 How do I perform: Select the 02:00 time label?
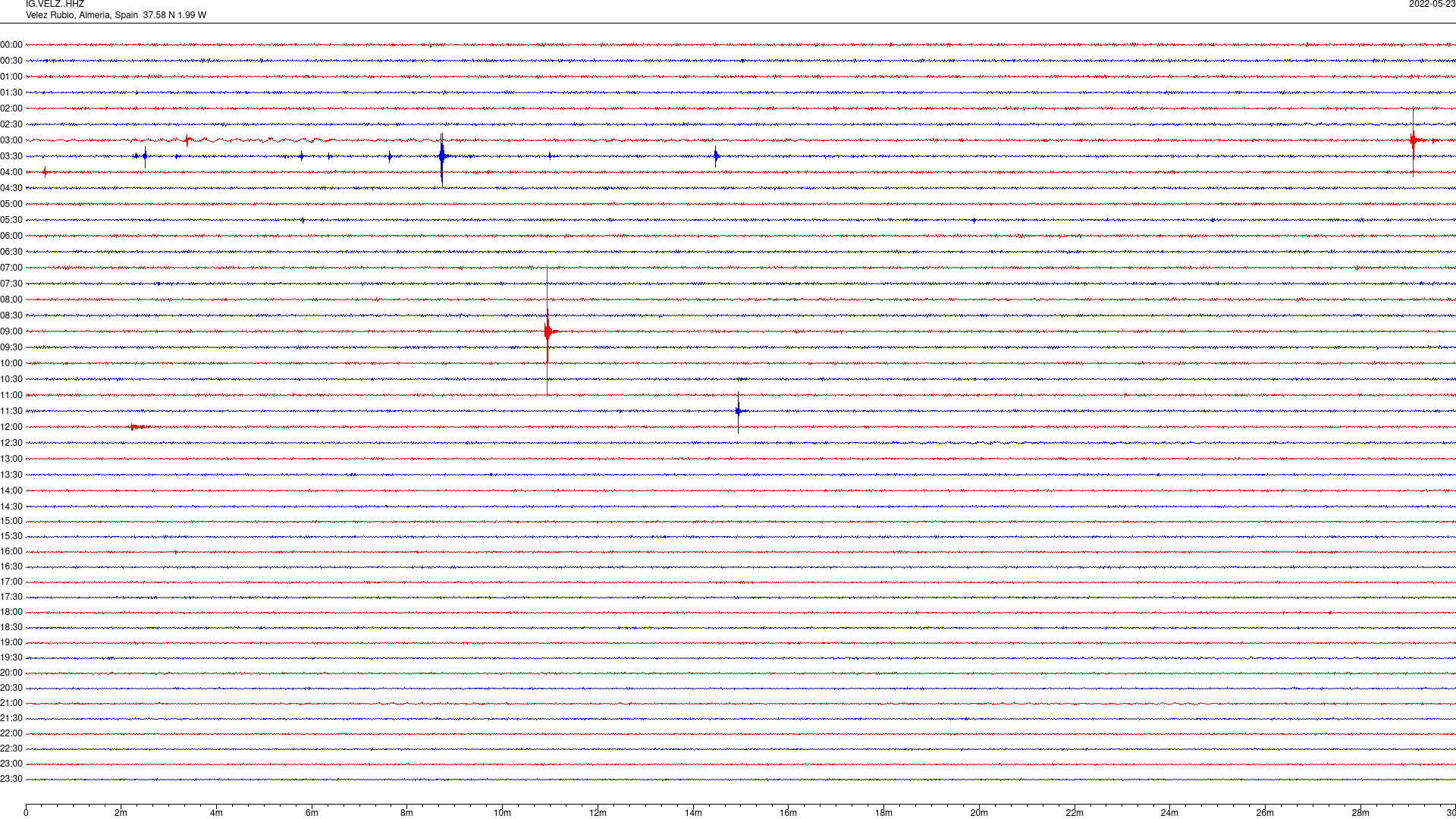pyautogui.click(x=11, y=108)
